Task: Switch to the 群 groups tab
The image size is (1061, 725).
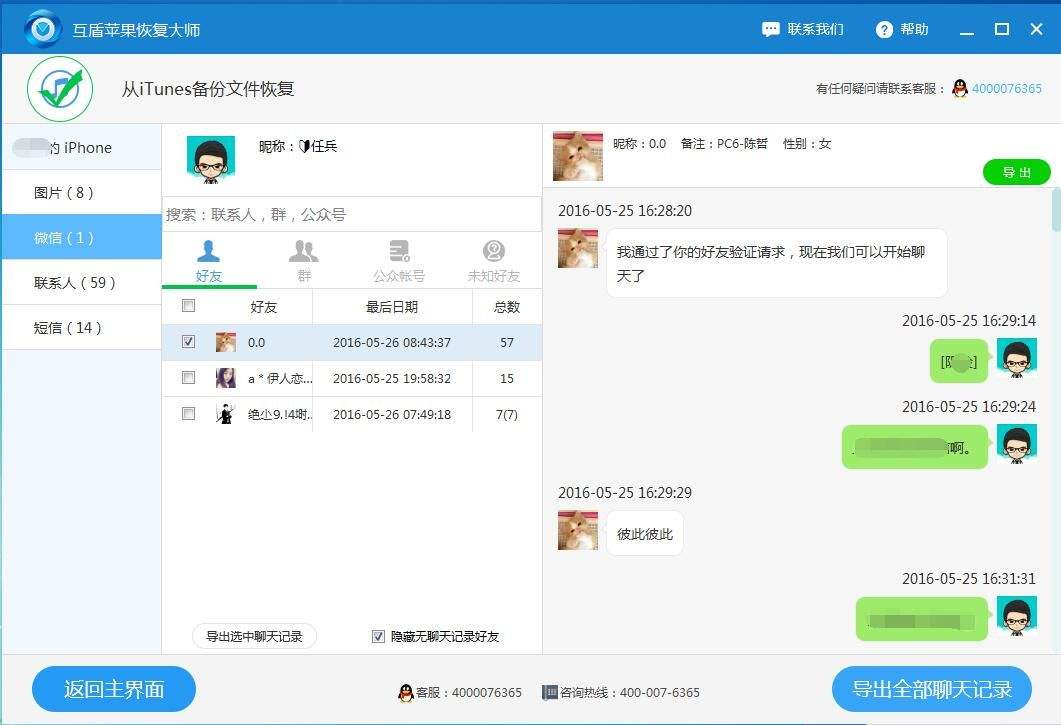Action: coord(304,261)
